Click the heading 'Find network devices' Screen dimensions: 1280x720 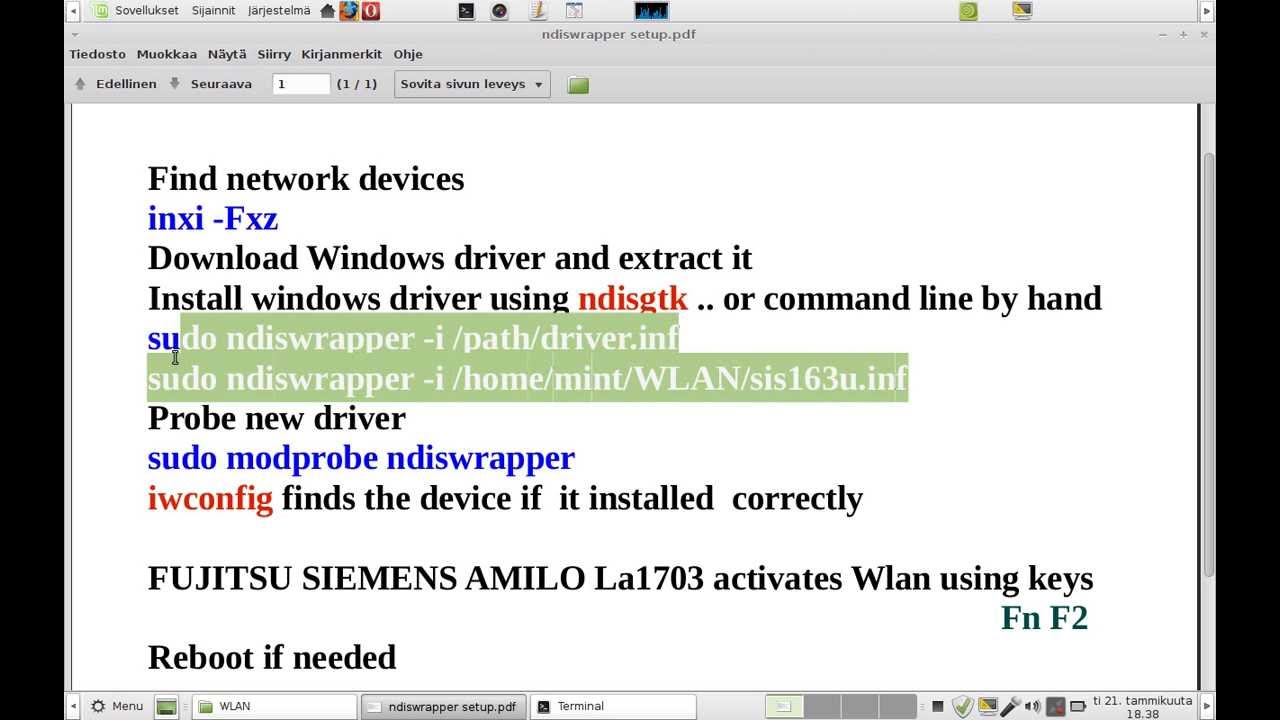click(306, 178)
